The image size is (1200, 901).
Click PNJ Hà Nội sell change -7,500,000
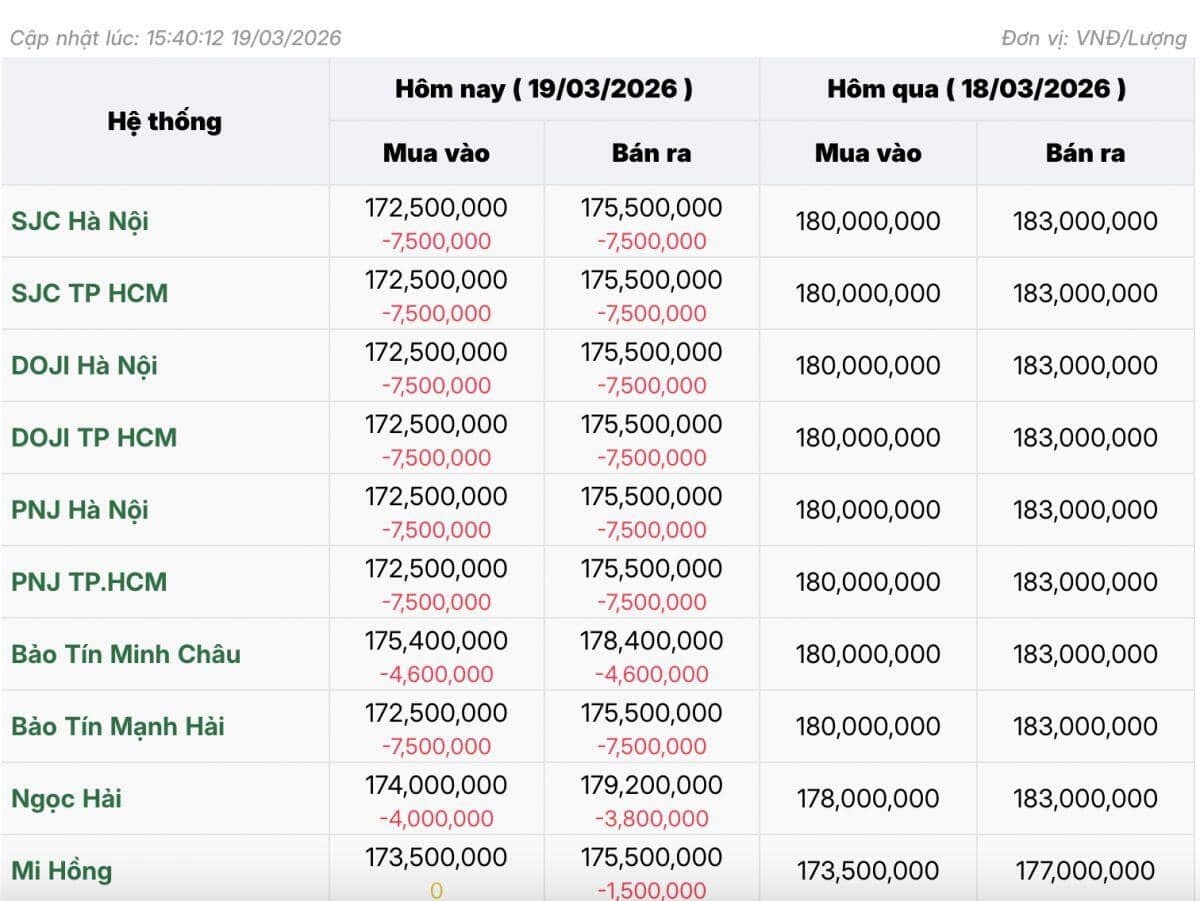point(652,529)
